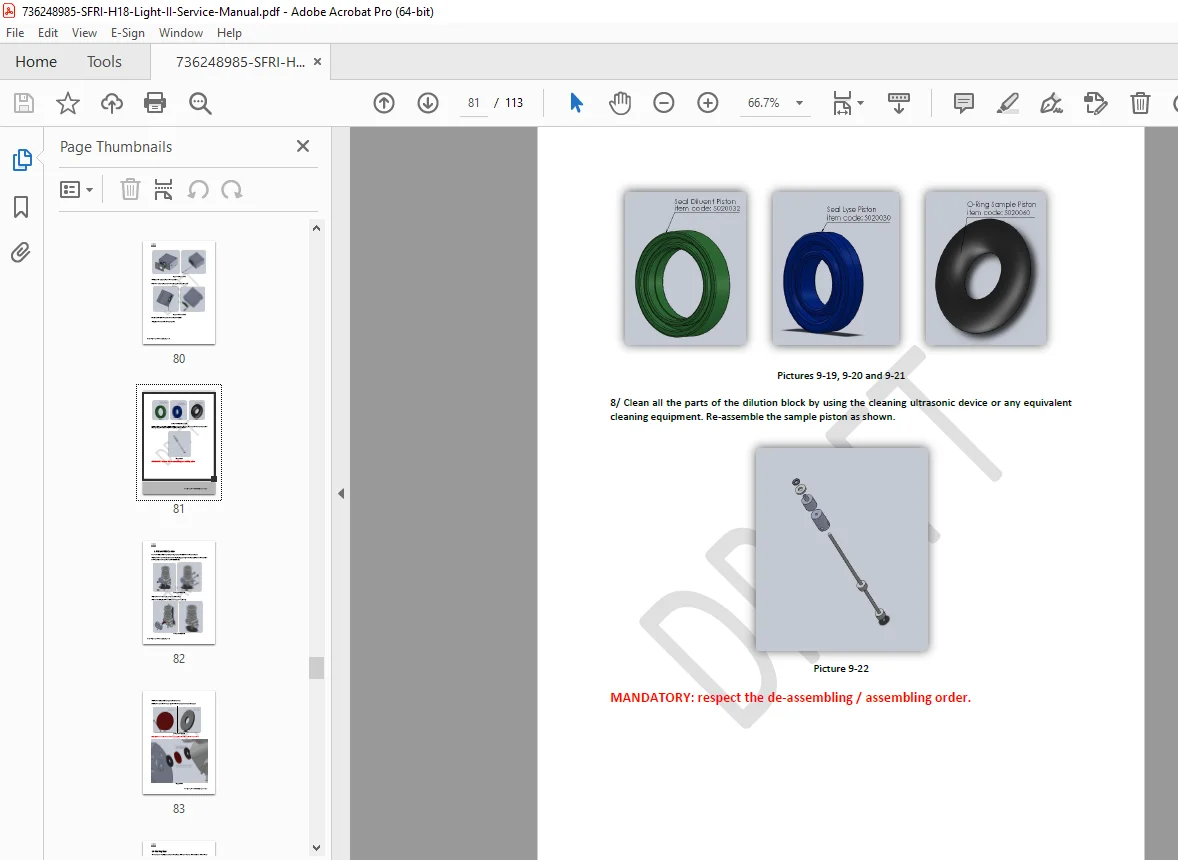
Task: Click the Picture 9-22 caption
Action: click(841, 668)
